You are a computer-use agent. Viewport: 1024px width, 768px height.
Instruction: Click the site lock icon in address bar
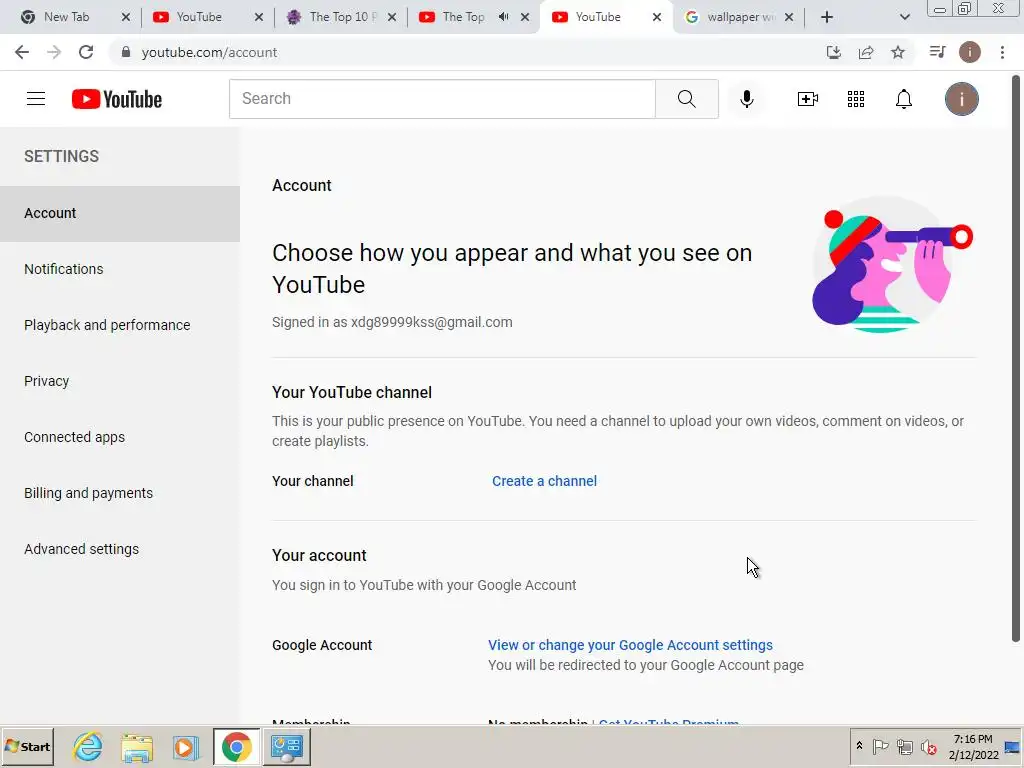[x=126, y=52]
